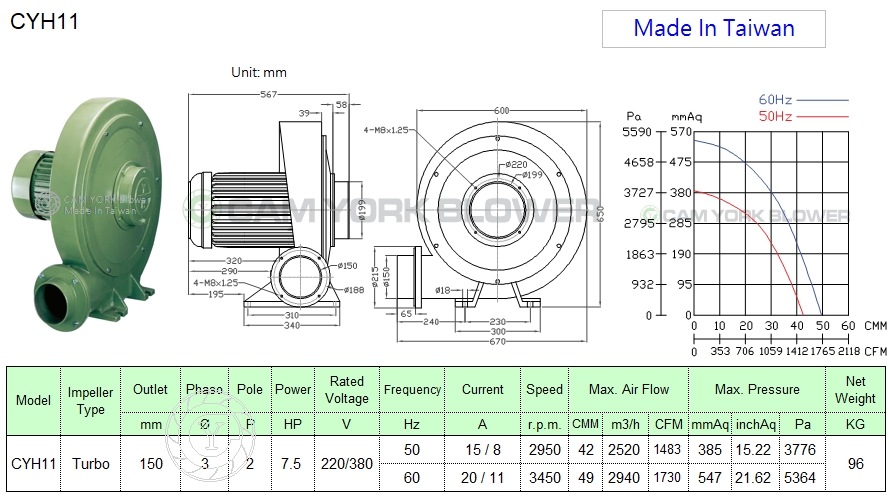Click the 'Max. Air Flow' column header
889x501 pixels.
click(x=629, y=390)
